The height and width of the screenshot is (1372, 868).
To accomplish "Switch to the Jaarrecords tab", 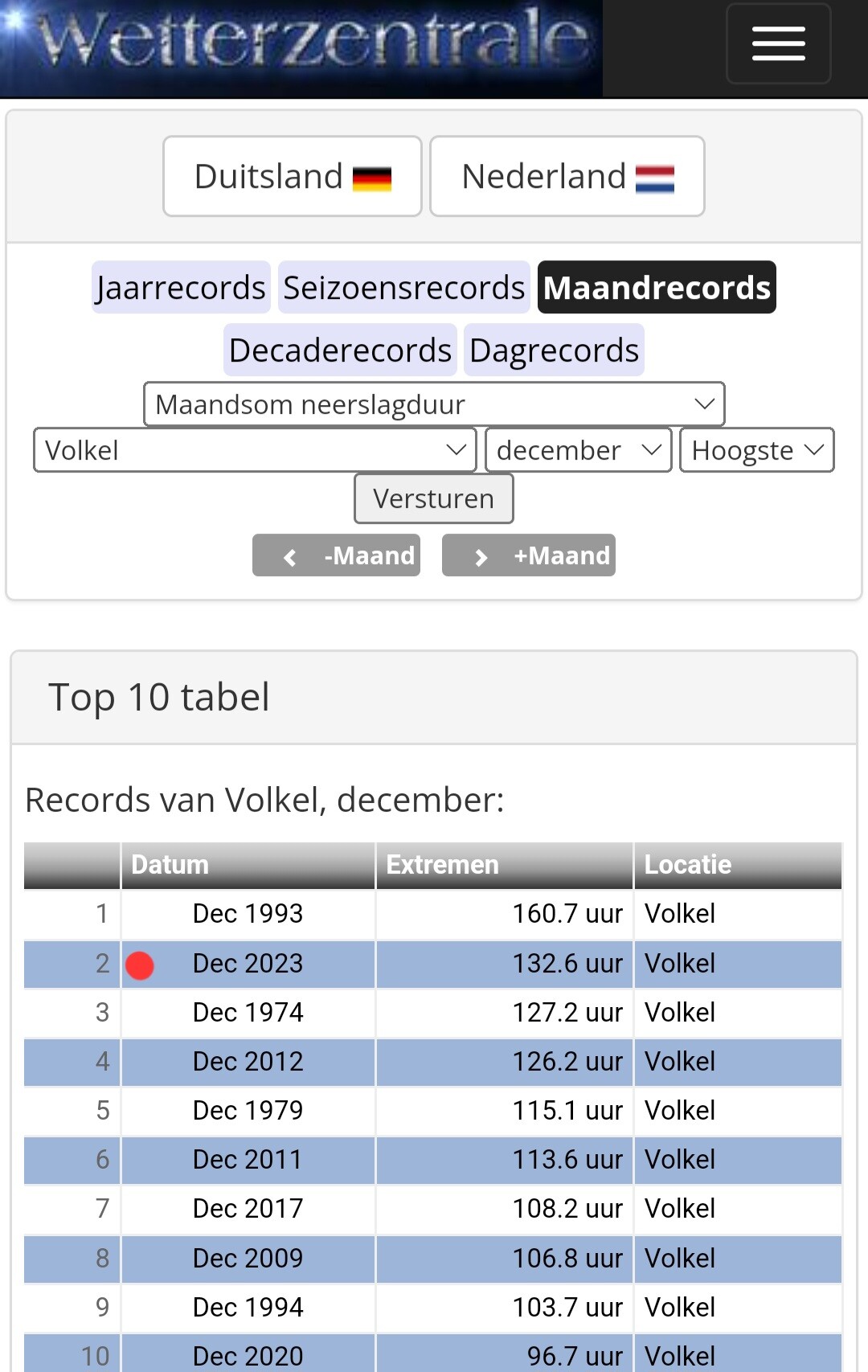I will (181, 288).
